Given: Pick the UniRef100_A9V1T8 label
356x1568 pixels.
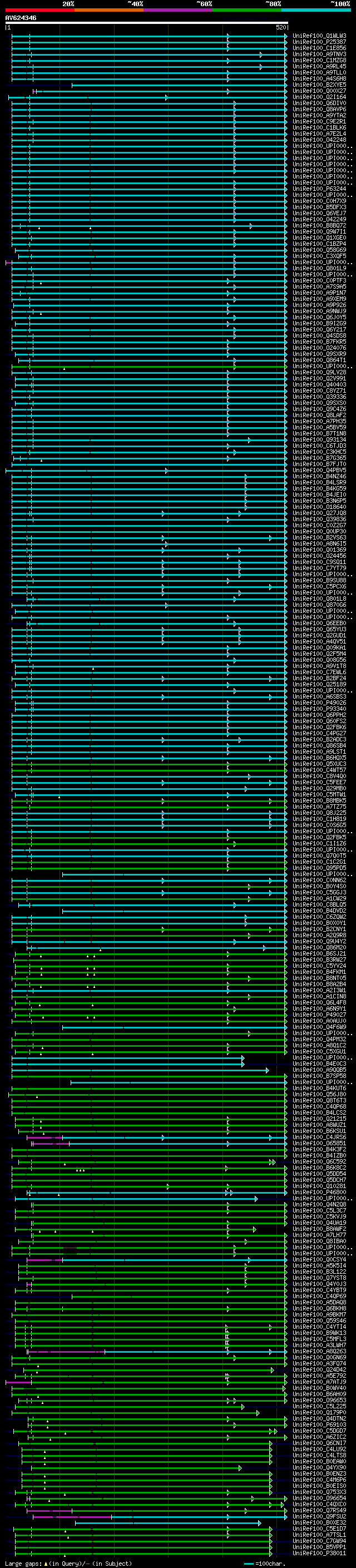Looking at the screenshot, I should tap(319, 666).
